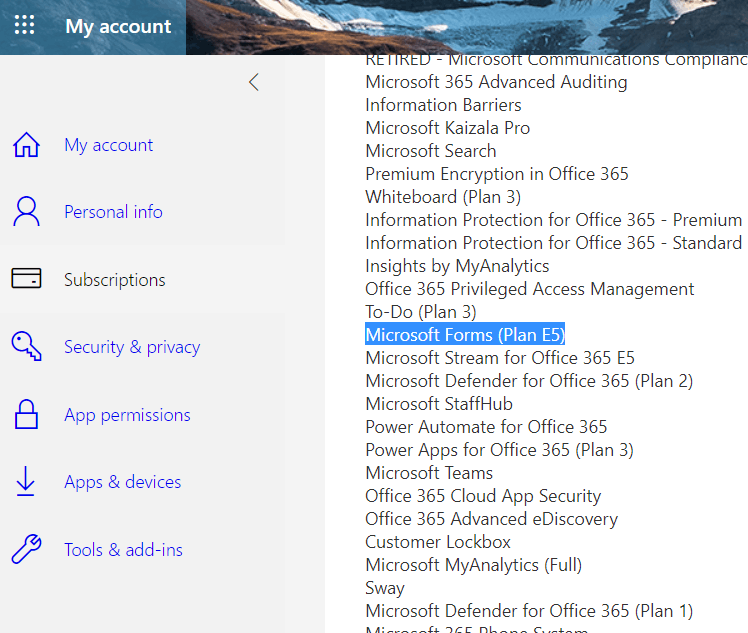The image size is (748, 633).
Task: Click the credit card Subscriptions icon
Action: [x=26, y=278]
